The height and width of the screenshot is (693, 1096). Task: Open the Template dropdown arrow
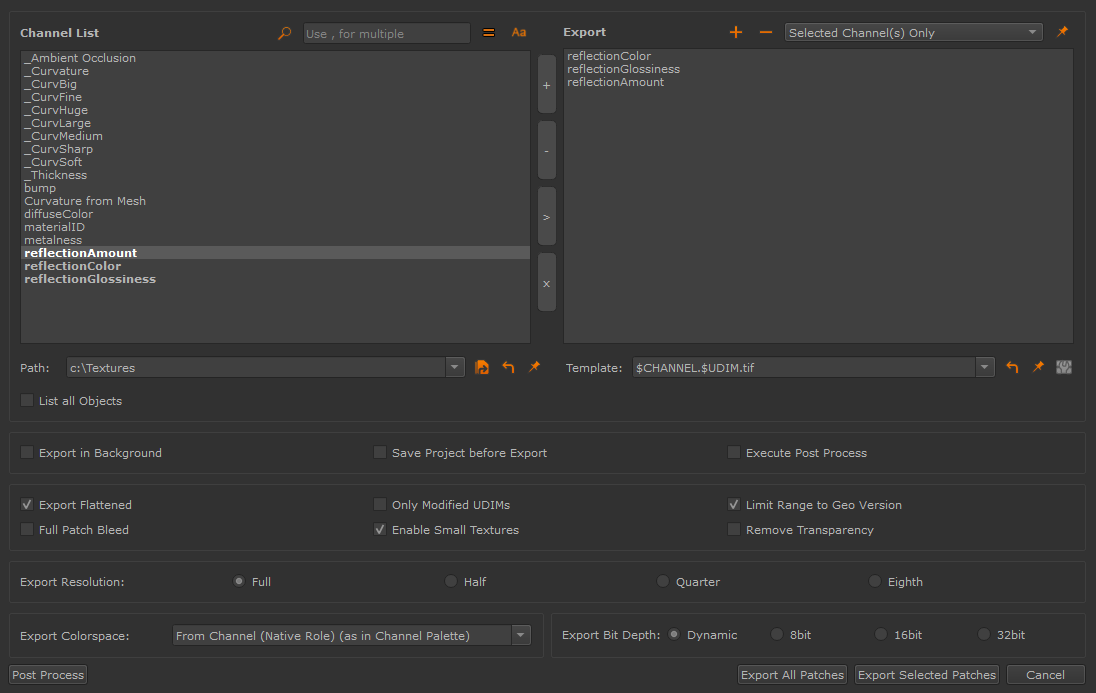pos(985,368)
